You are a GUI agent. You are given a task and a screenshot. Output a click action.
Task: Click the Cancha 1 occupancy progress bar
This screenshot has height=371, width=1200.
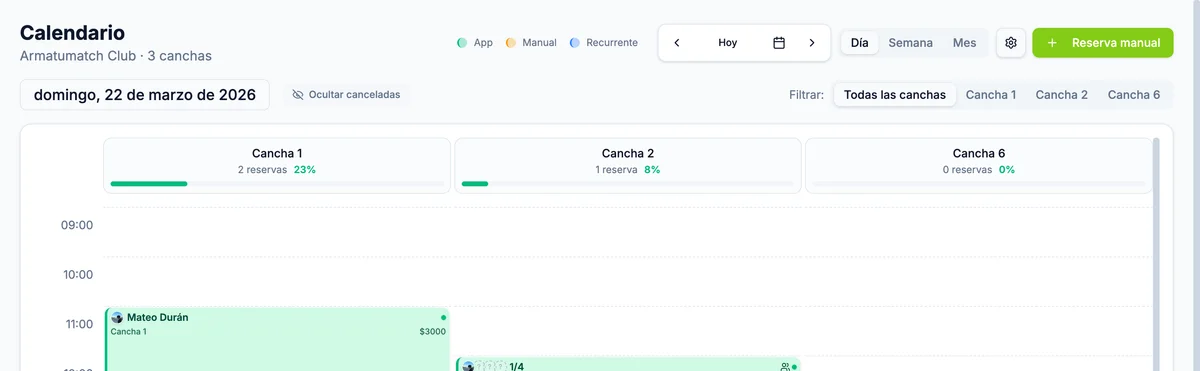point(277,184)
